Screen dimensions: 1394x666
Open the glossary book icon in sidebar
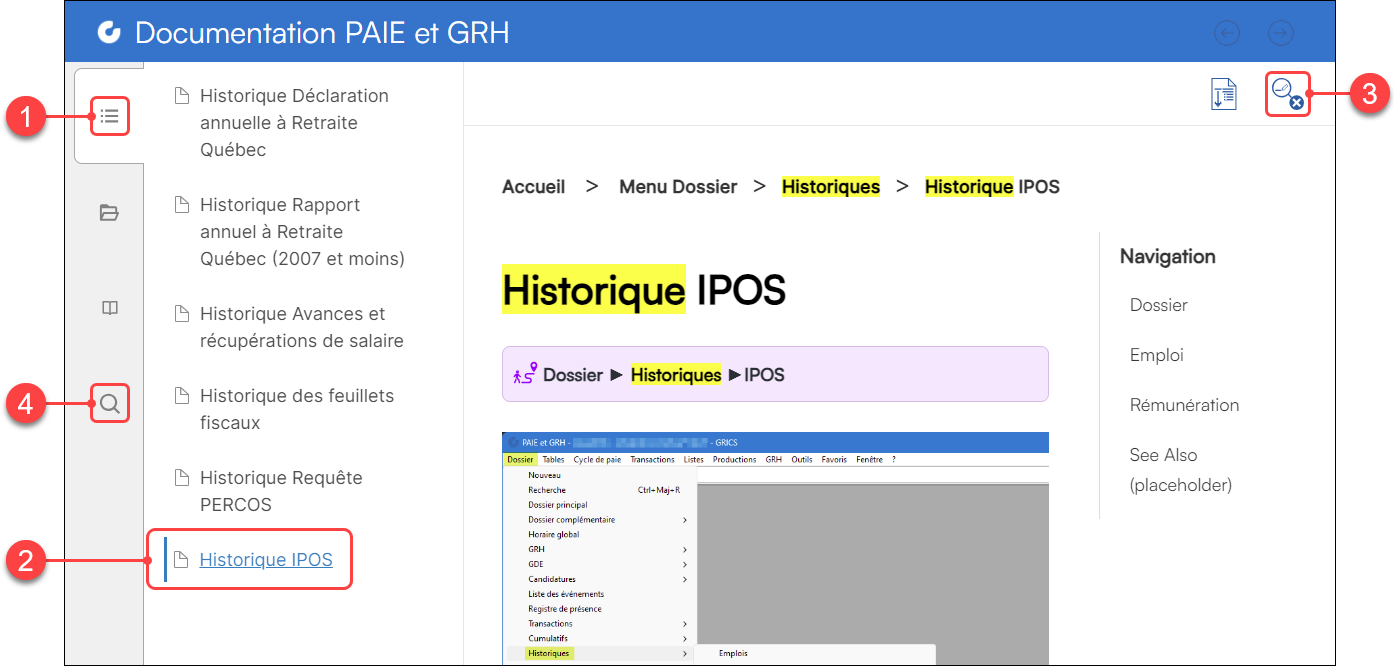[110, 308]
